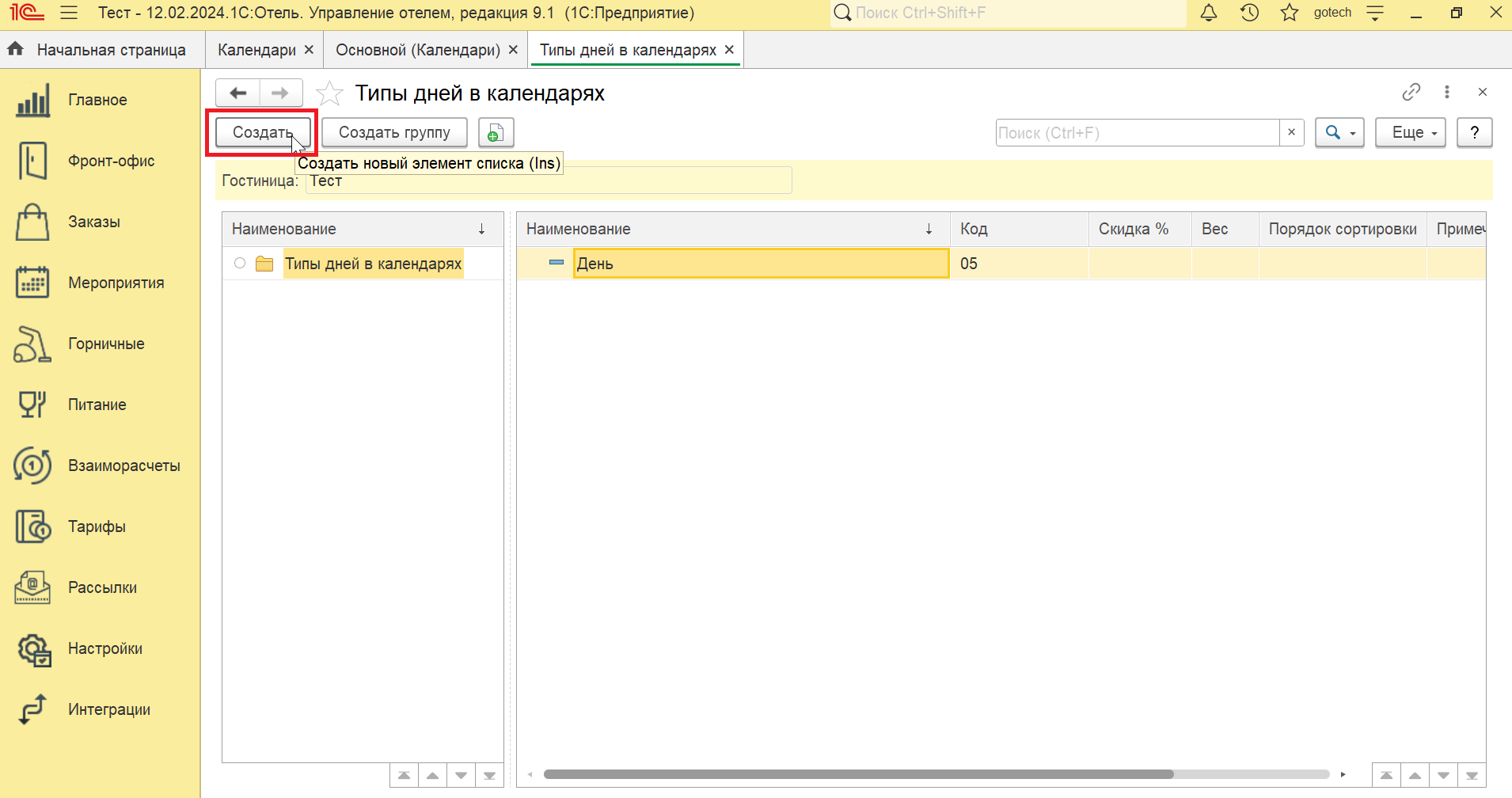This screenshot has height=798, width=1512.
Task: Copy by clicking green plus document icon
Action: tap(496, 133)
